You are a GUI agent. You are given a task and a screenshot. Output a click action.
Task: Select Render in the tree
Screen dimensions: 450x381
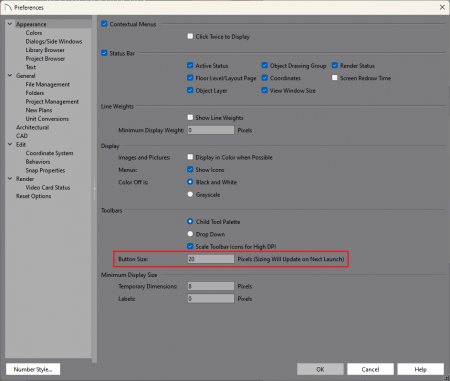pyautogui.click(x=25, y=179)
